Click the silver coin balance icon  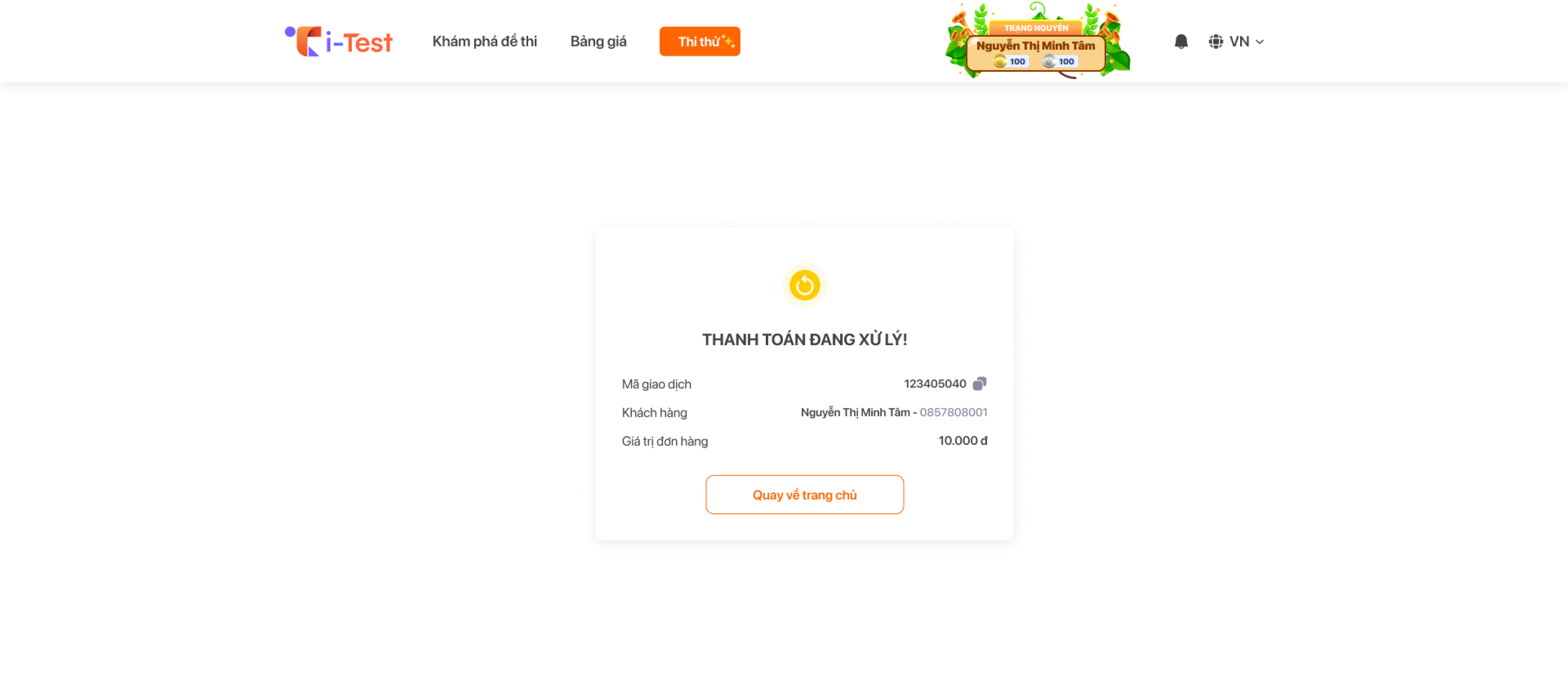pos(1049,61)
